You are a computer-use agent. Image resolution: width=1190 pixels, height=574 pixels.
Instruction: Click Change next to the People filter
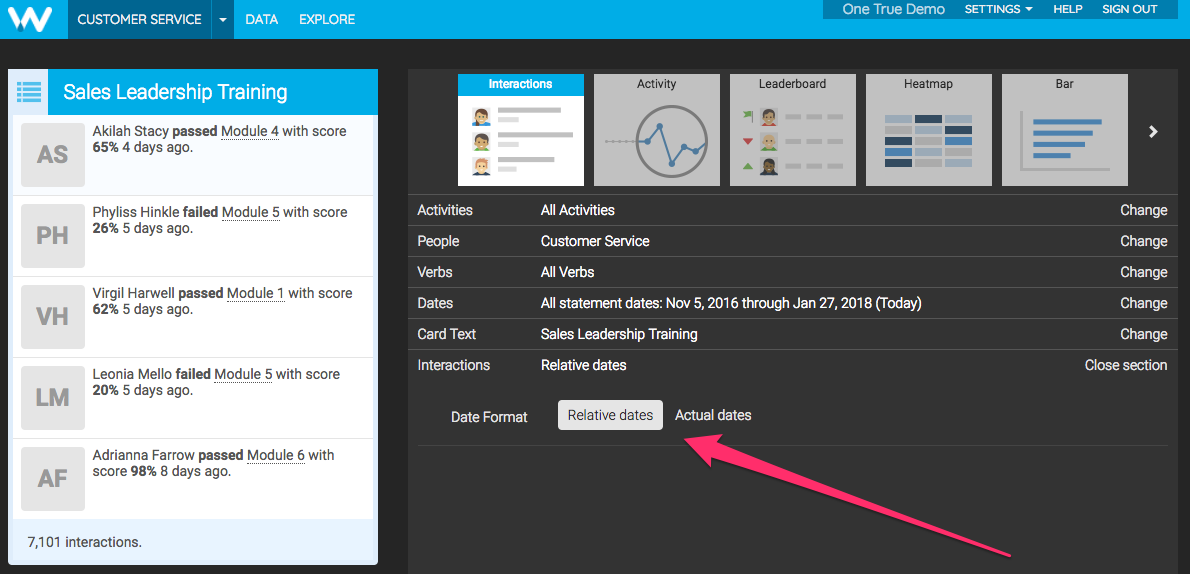pyautogui.click(x=1143, y=241)
